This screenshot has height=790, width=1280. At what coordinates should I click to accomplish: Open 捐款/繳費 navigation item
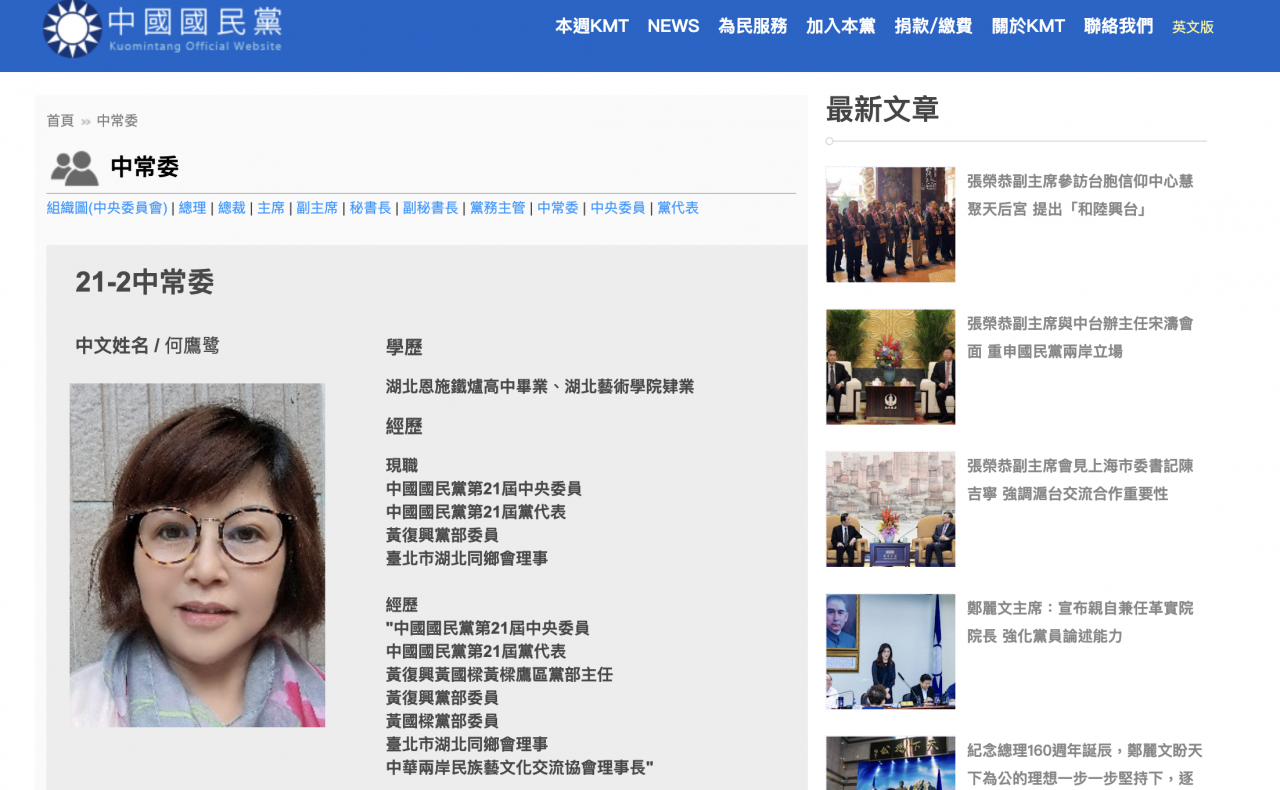click(x=932, y=27)
